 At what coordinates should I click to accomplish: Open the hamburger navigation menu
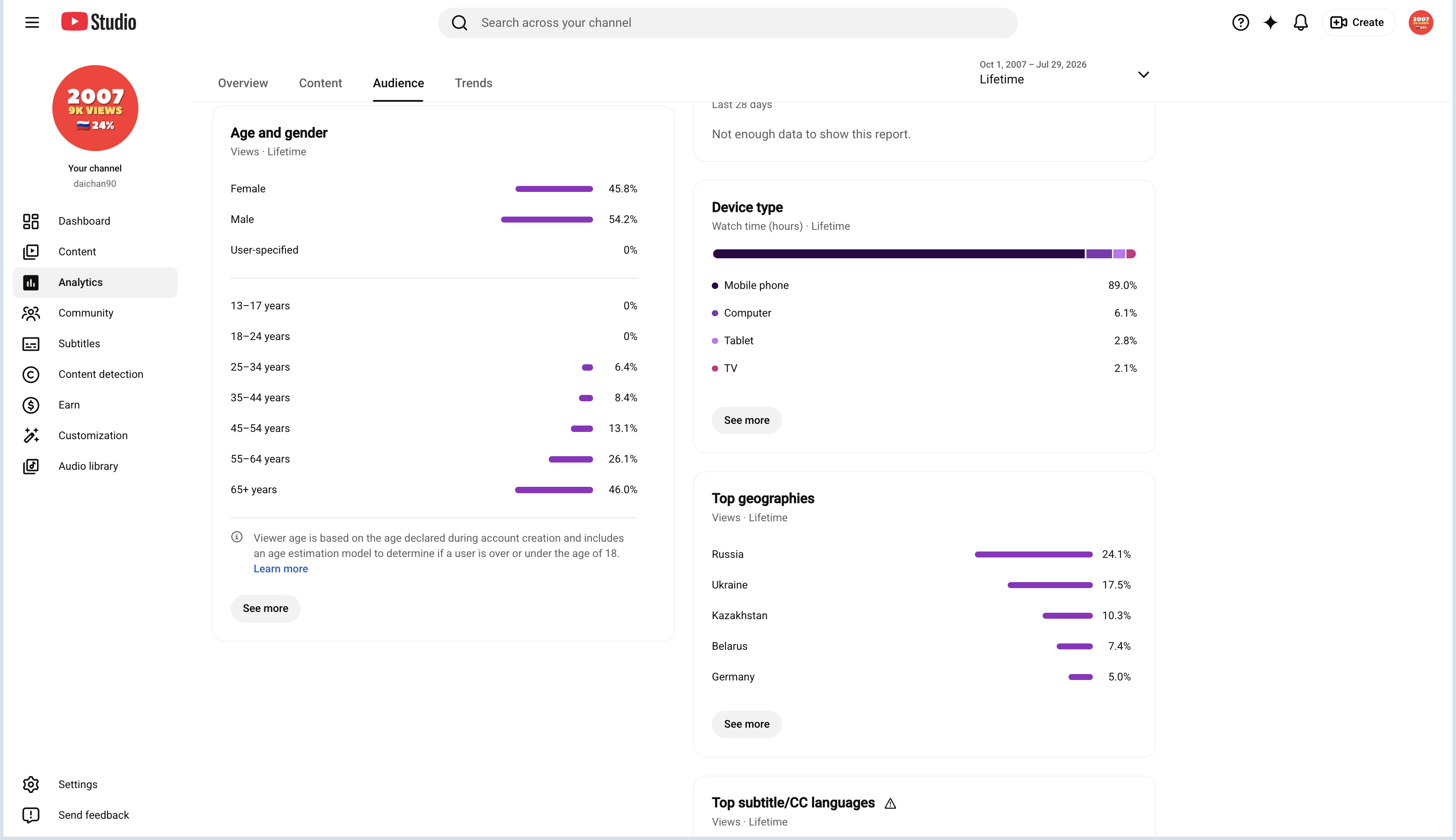[32, 23]
